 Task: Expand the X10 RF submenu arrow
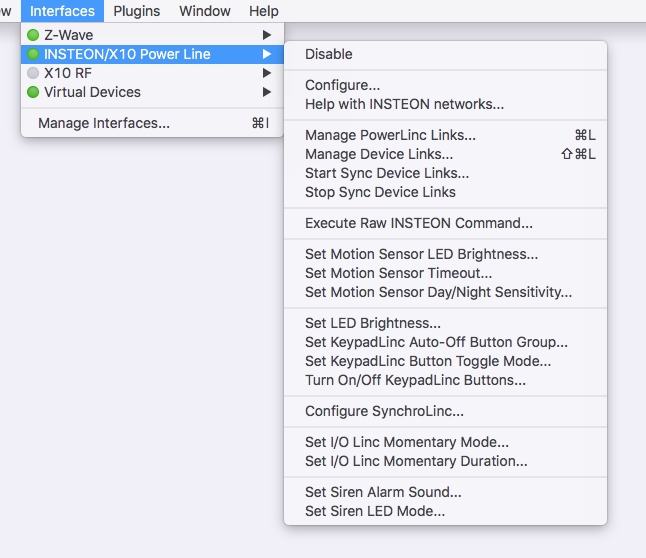tap(267, 73)
